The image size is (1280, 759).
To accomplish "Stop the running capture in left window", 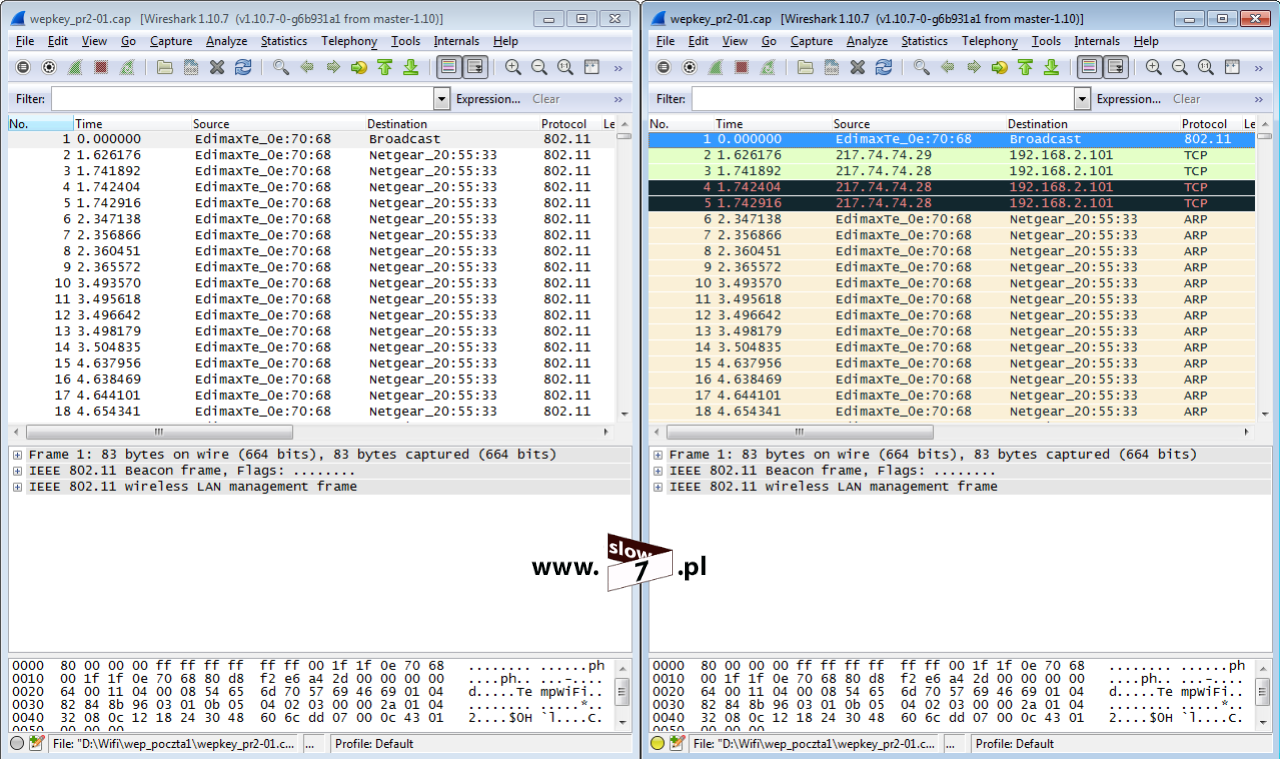I will point(101,67).
